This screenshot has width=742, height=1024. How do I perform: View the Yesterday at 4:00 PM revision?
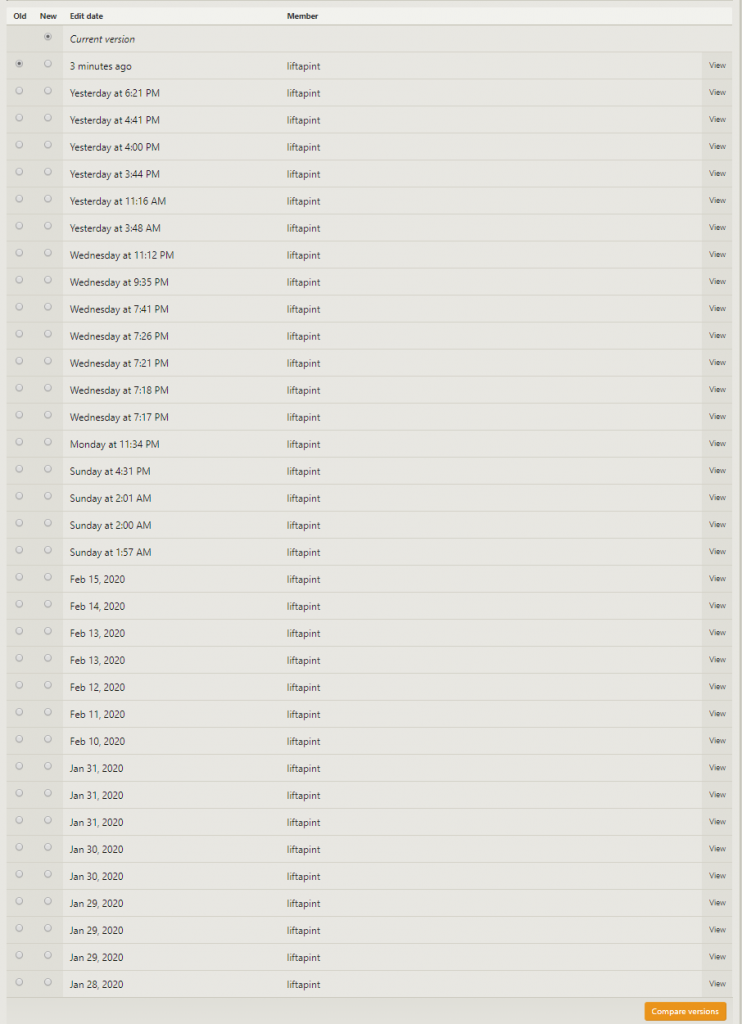click(717, 146)
